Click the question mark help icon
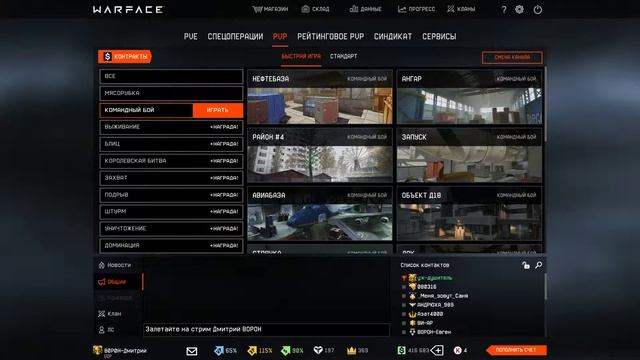640x360 pixels. coord(504,9)
